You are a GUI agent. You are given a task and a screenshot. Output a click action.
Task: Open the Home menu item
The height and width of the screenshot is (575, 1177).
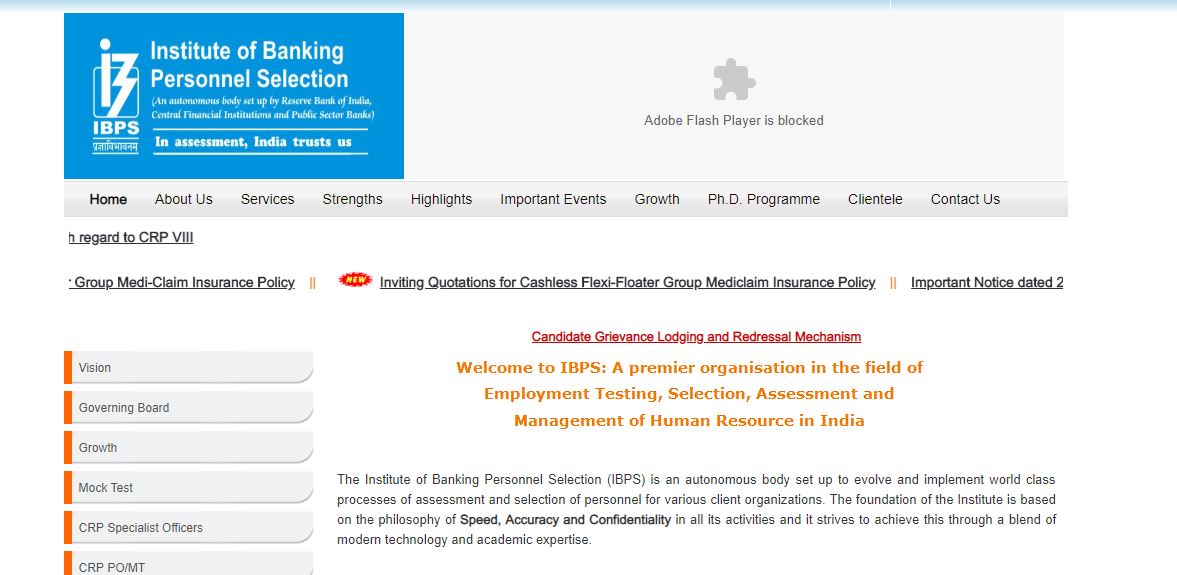pos(108,199)
